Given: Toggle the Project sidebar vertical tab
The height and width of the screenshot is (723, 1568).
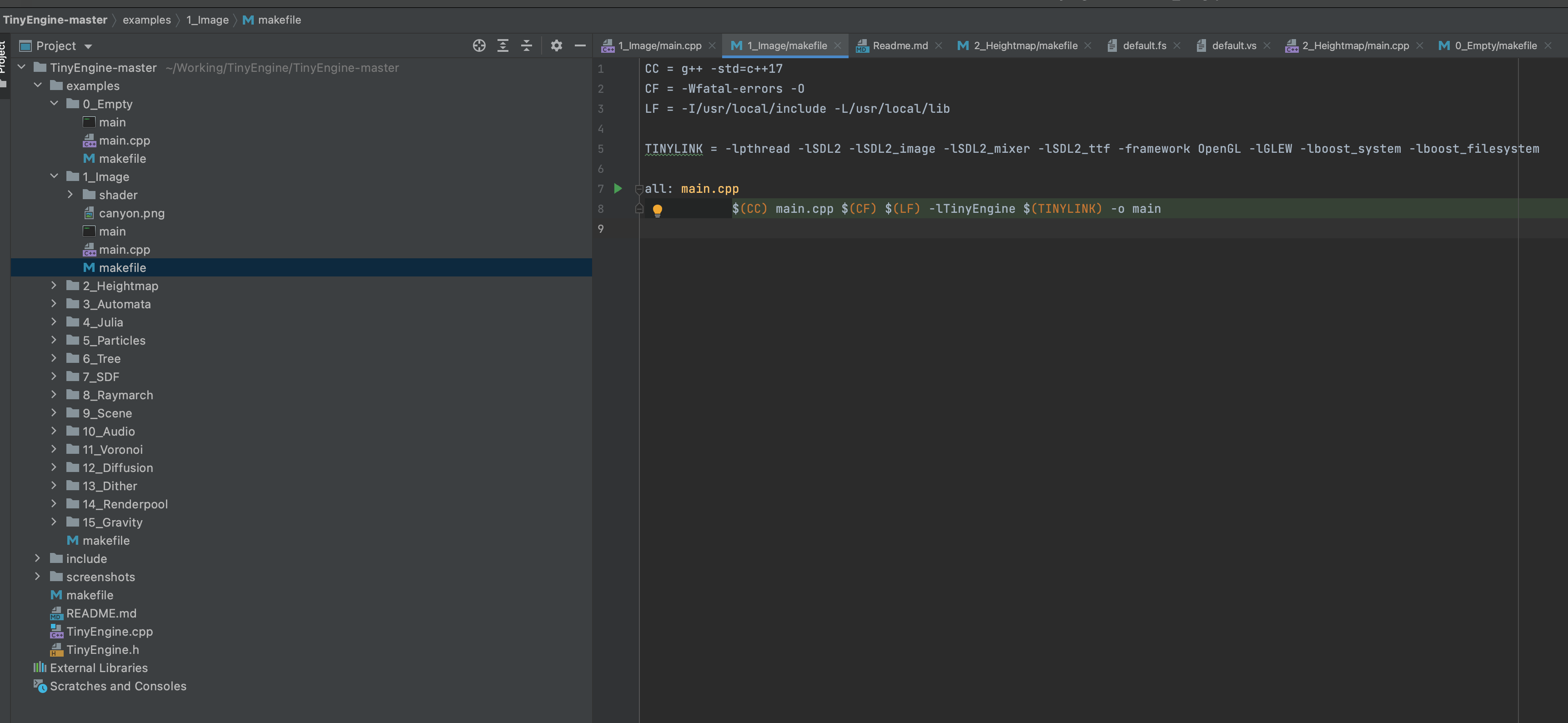Looking at the screenshot, I should tap(4, 58).
